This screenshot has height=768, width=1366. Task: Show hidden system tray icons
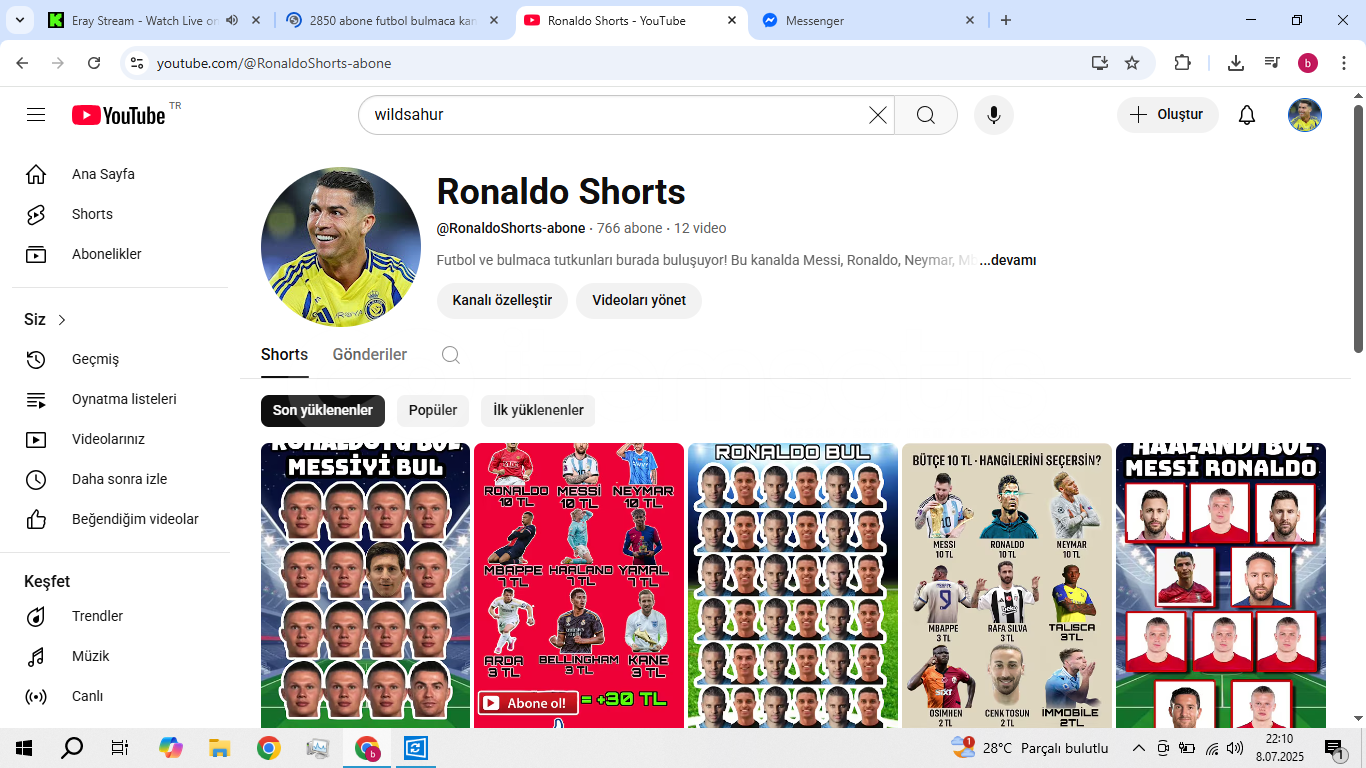tap(1138, 748)
